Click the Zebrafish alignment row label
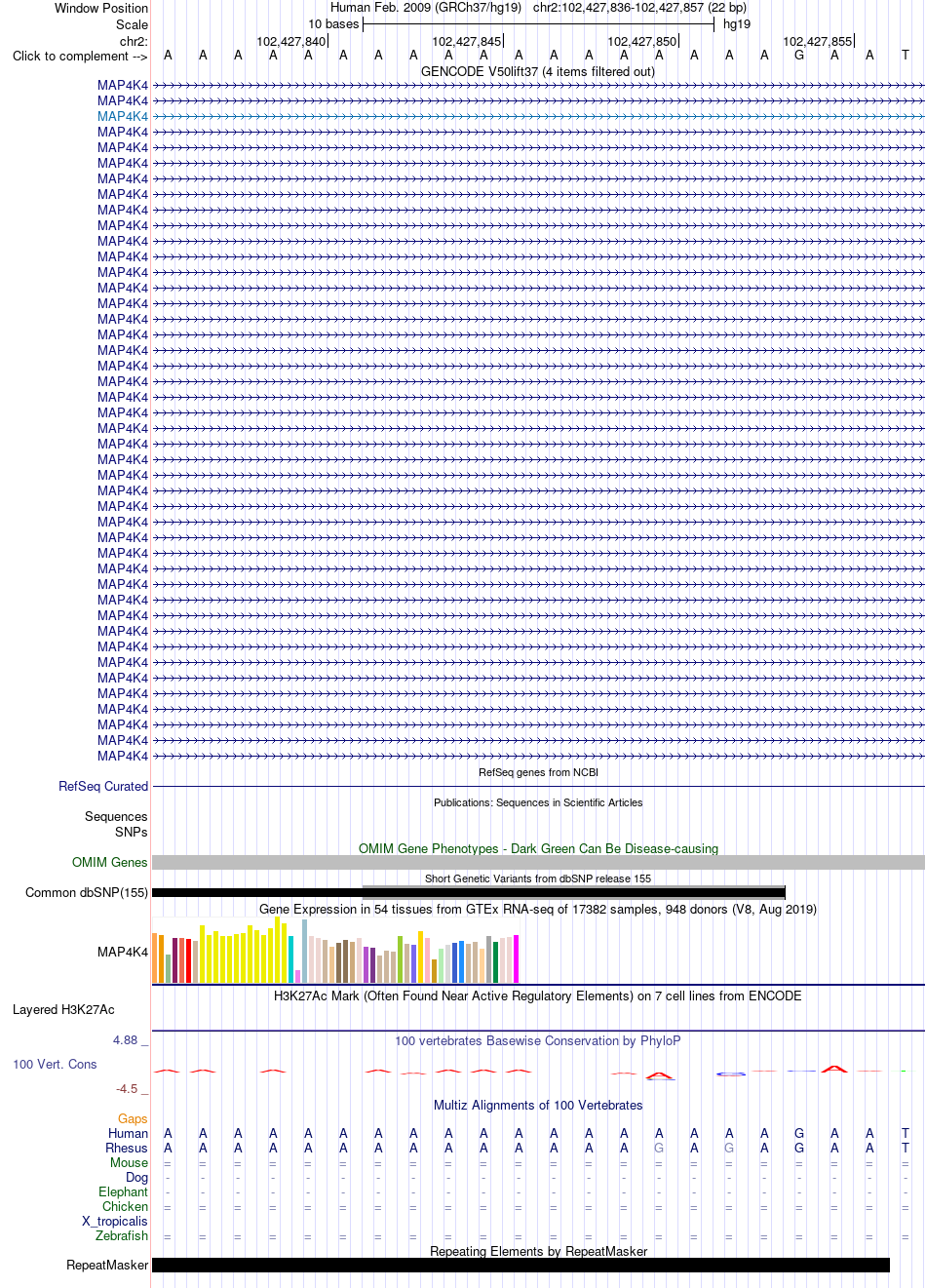The height and width of the screenshot is (1288, 926). coord(122,1235)
